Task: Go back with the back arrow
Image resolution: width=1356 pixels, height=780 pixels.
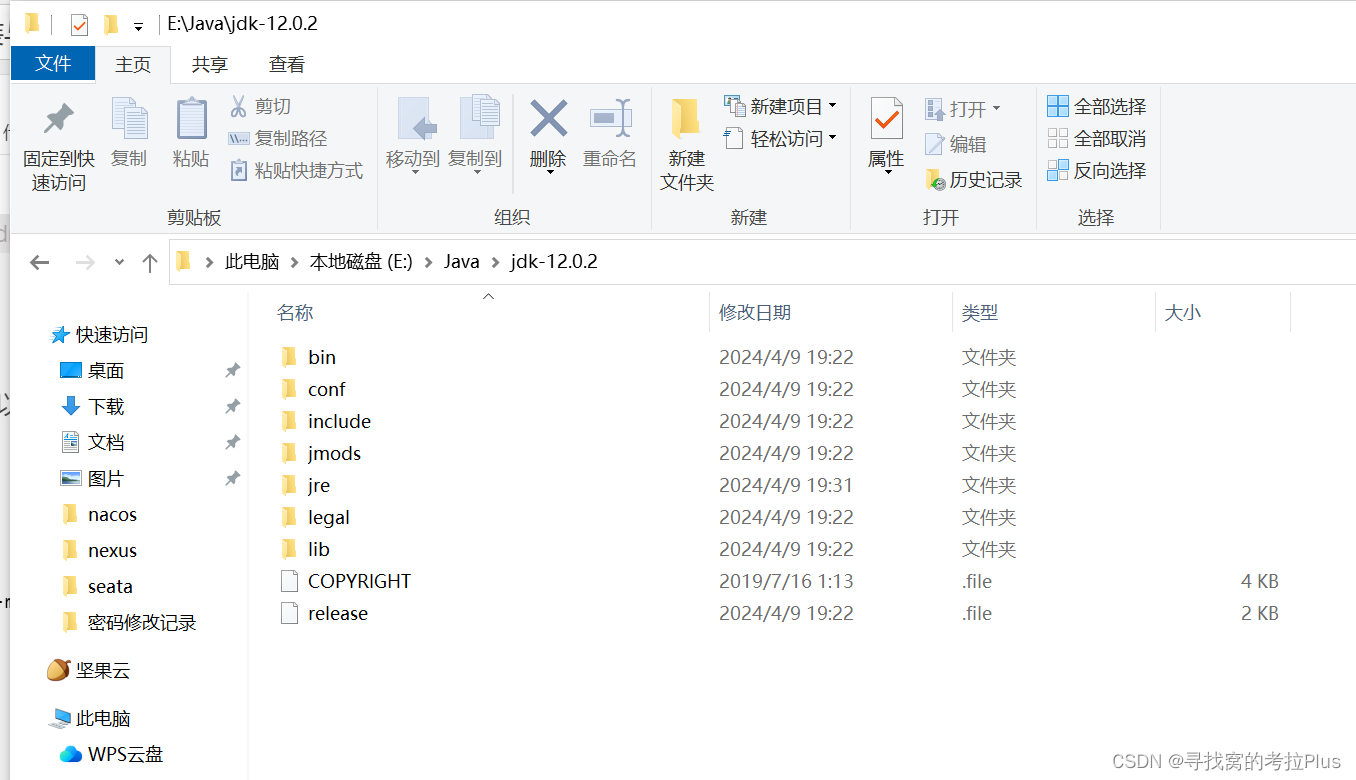Action: [40, 262]
